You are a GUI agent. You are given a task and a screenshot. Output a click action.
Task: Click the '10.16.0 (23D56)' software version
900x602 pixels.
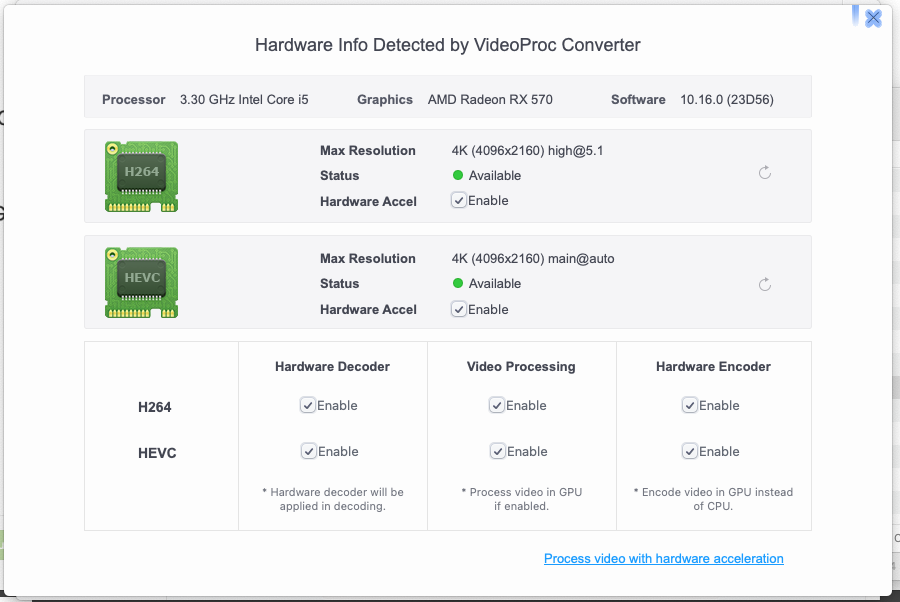(x=727, y=99)
